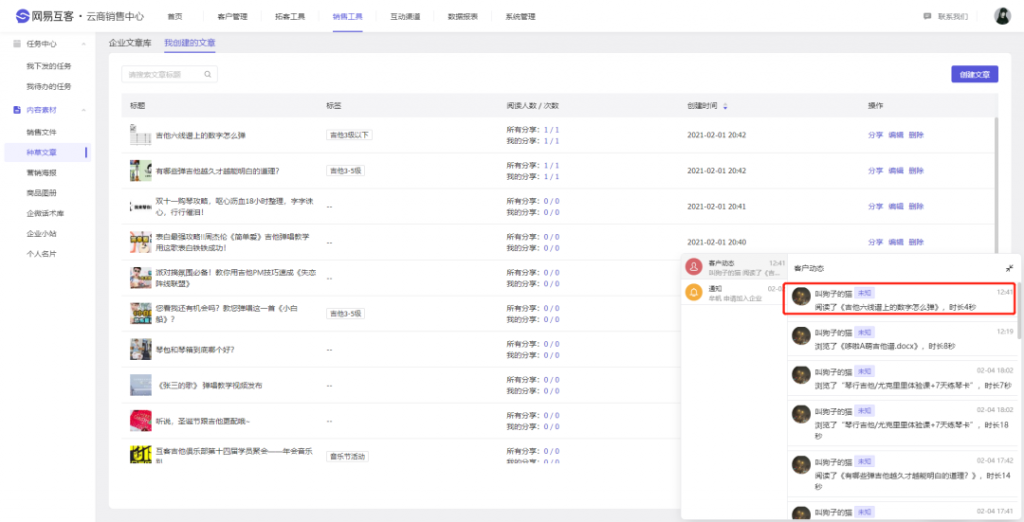Screen dimensions: 1024x522
Task: Click the orange 通知 bell icon
Action: [694, 292]
